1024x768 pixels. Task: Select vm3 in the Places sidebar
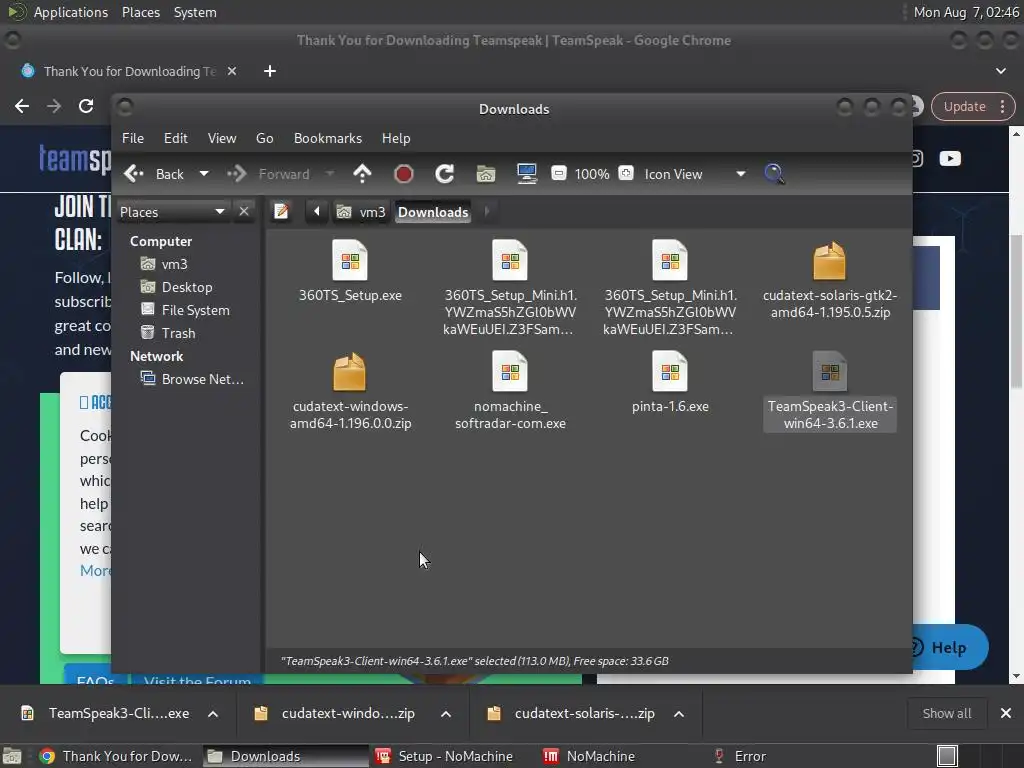pyautogui.click(x=164, y=264)
